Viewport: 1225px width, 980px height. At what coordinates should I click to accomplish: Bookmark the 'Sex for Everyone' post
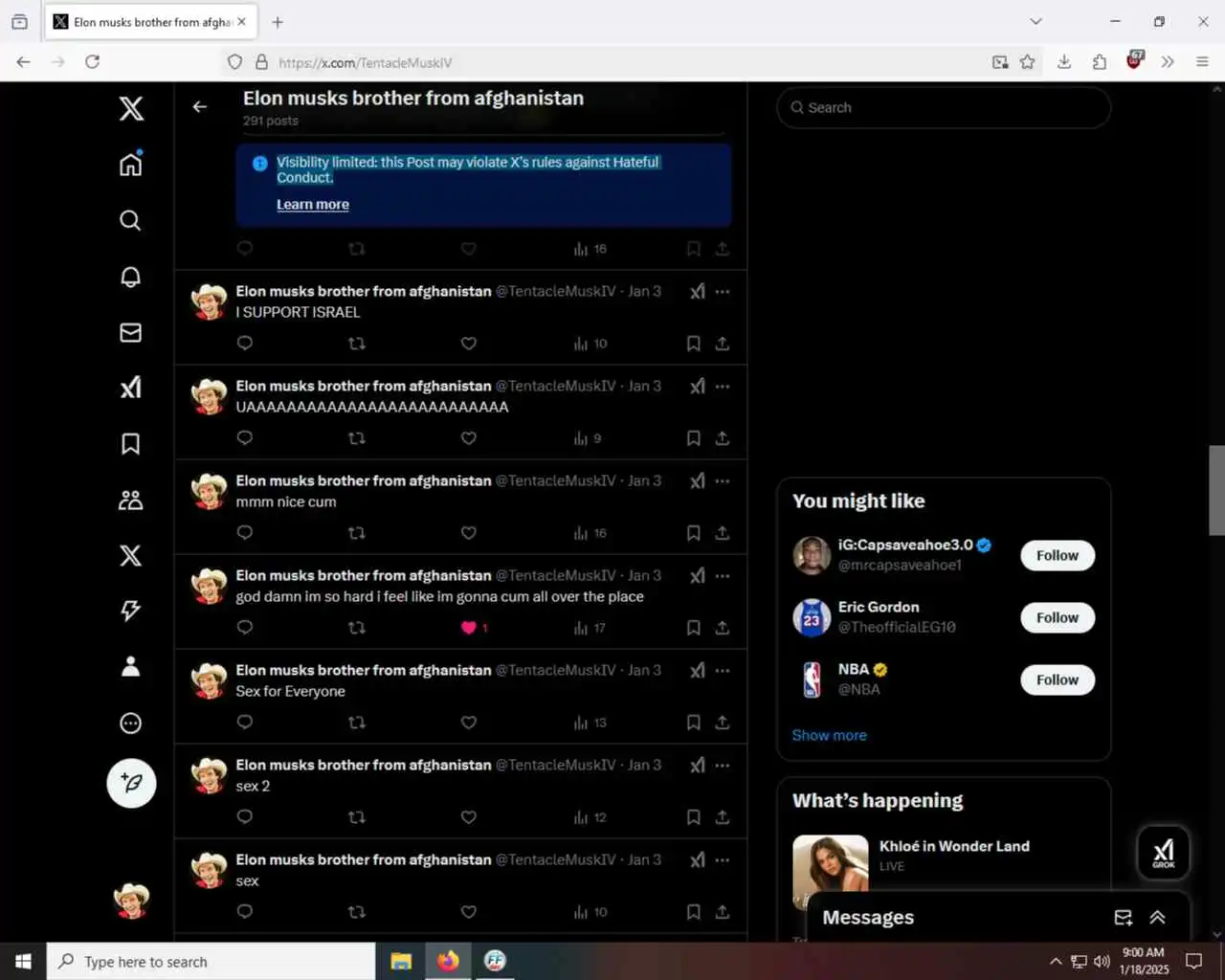[694, 723]
